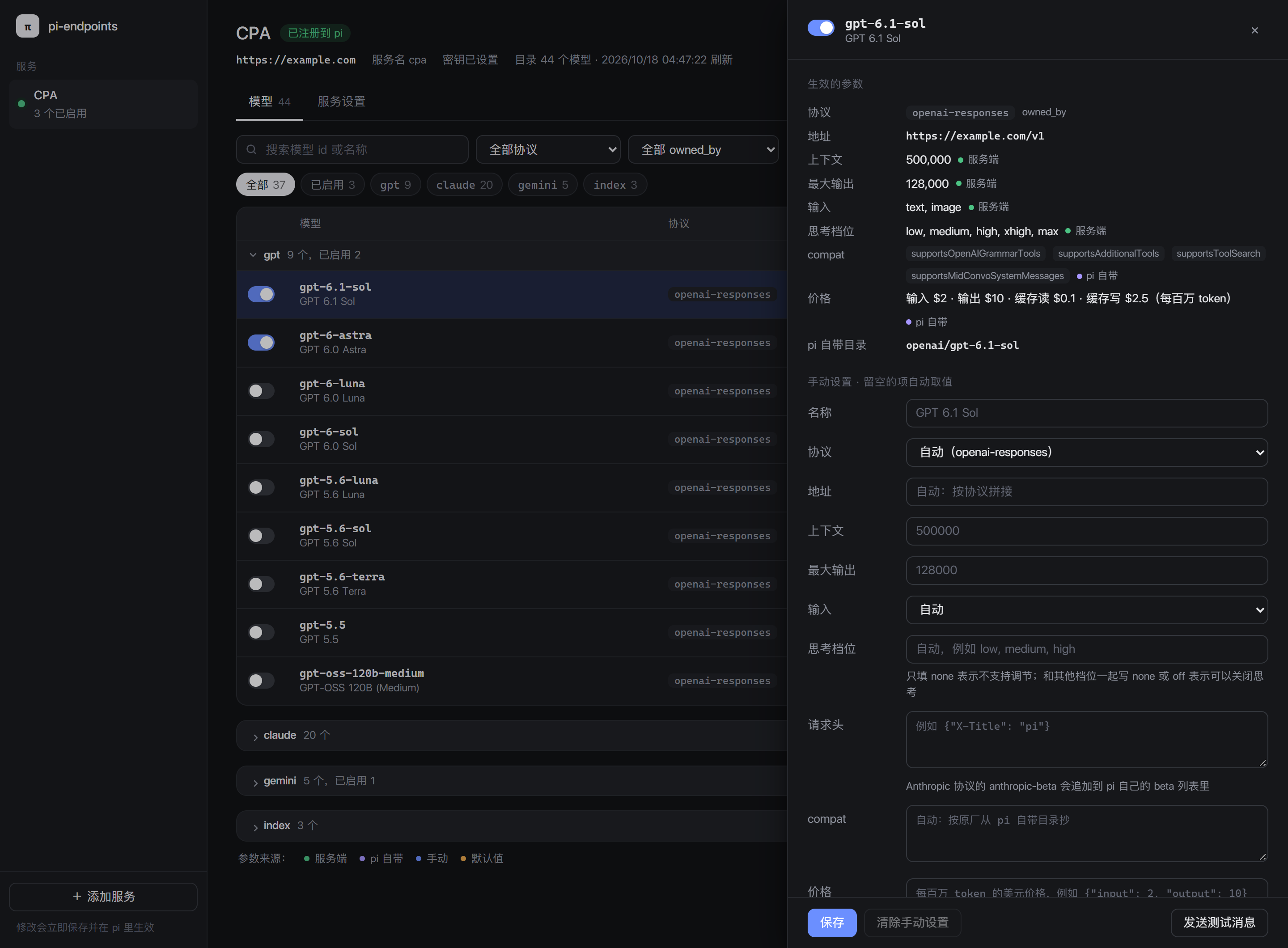
Task: Collapse the gpt model group
Action: (253, 255)
